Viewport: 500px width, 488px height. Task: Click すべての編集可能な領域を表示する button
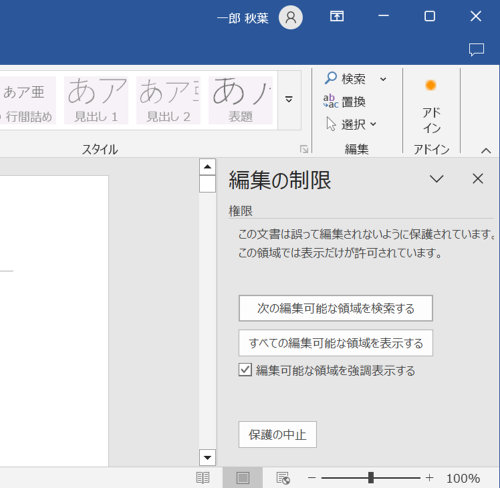coord(336,343)
